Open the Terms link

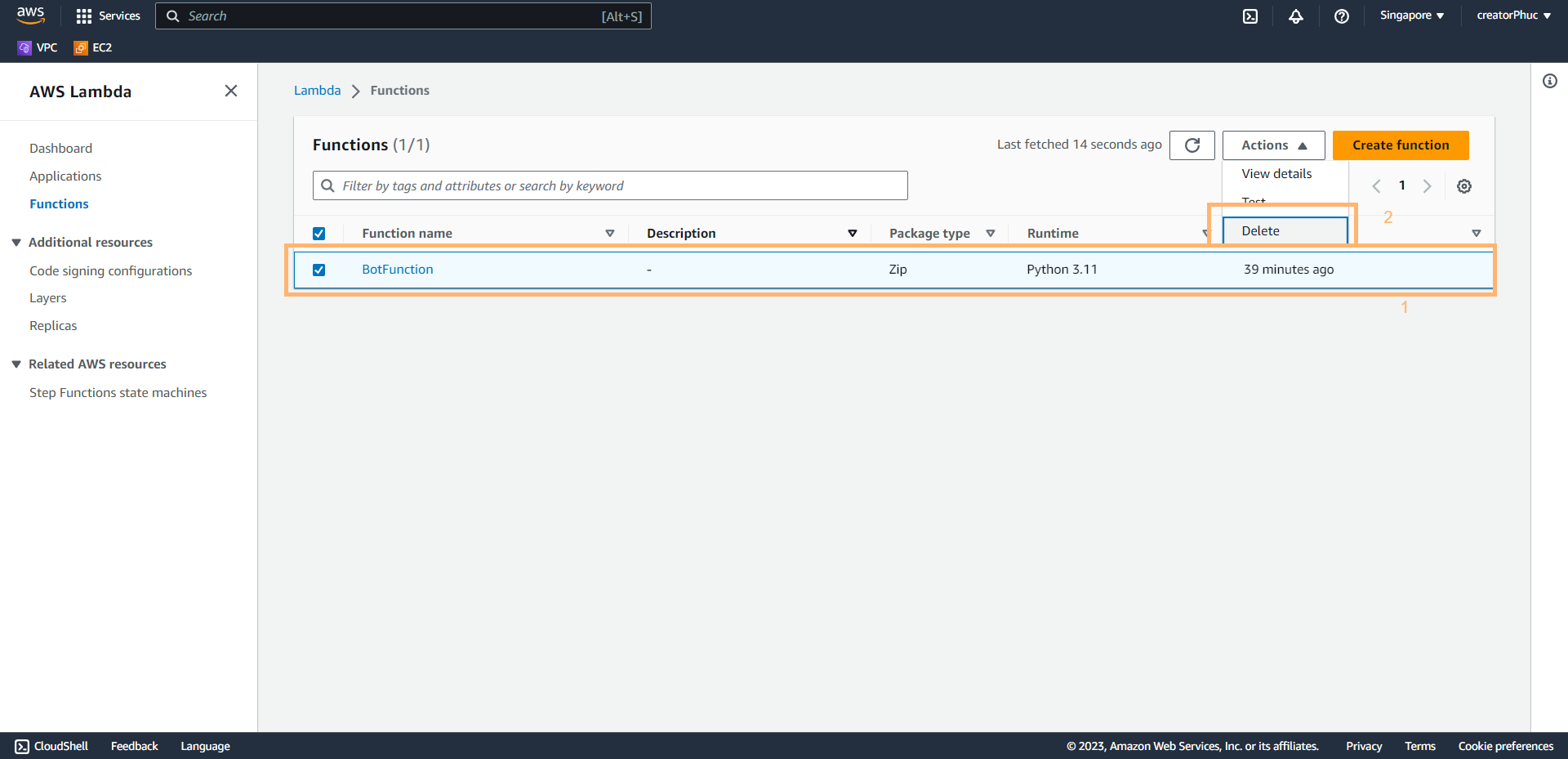click(x=1420, y=746)
